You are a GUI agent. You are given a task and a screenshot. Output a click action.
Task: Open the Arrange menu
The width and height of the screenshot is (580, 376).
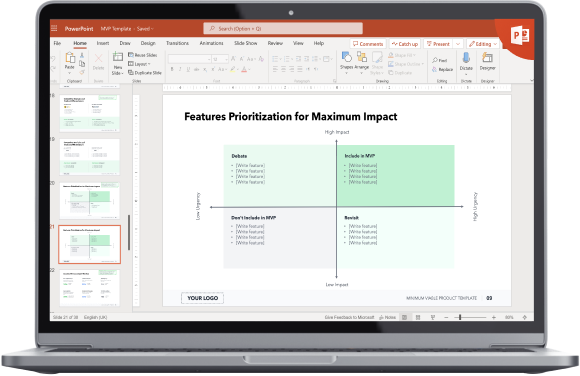click(x=362, y=62)
